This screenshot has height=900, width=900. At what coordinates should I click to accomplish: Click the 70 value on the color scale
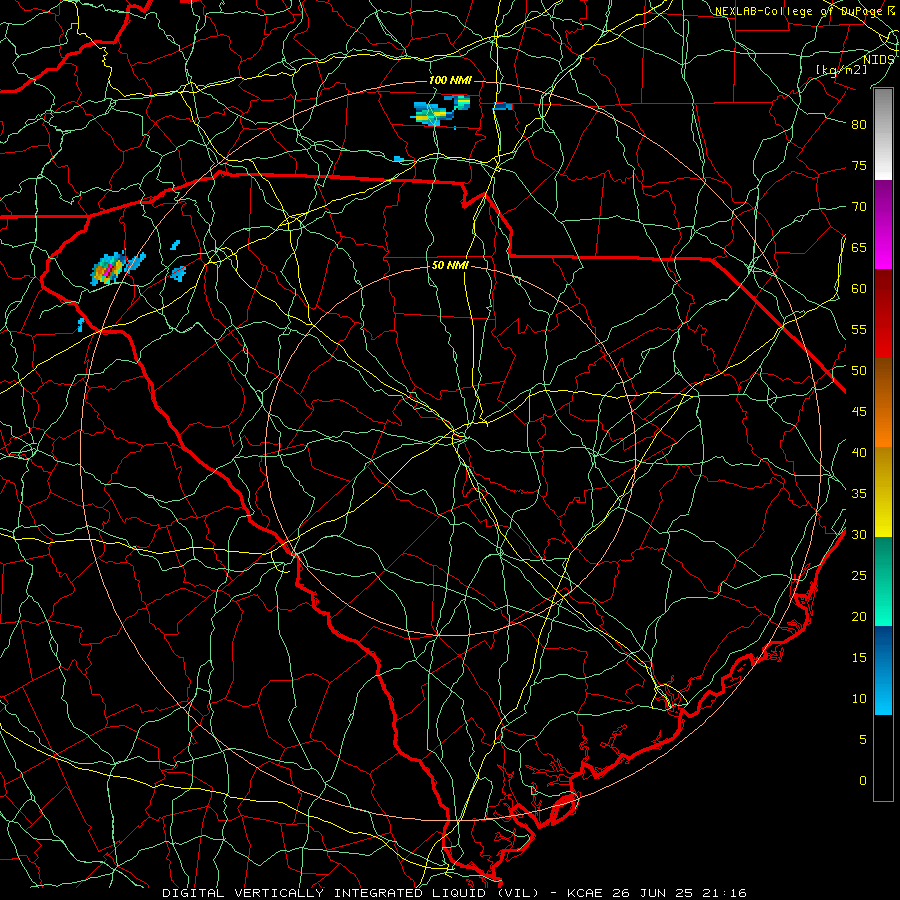[859, 207]
